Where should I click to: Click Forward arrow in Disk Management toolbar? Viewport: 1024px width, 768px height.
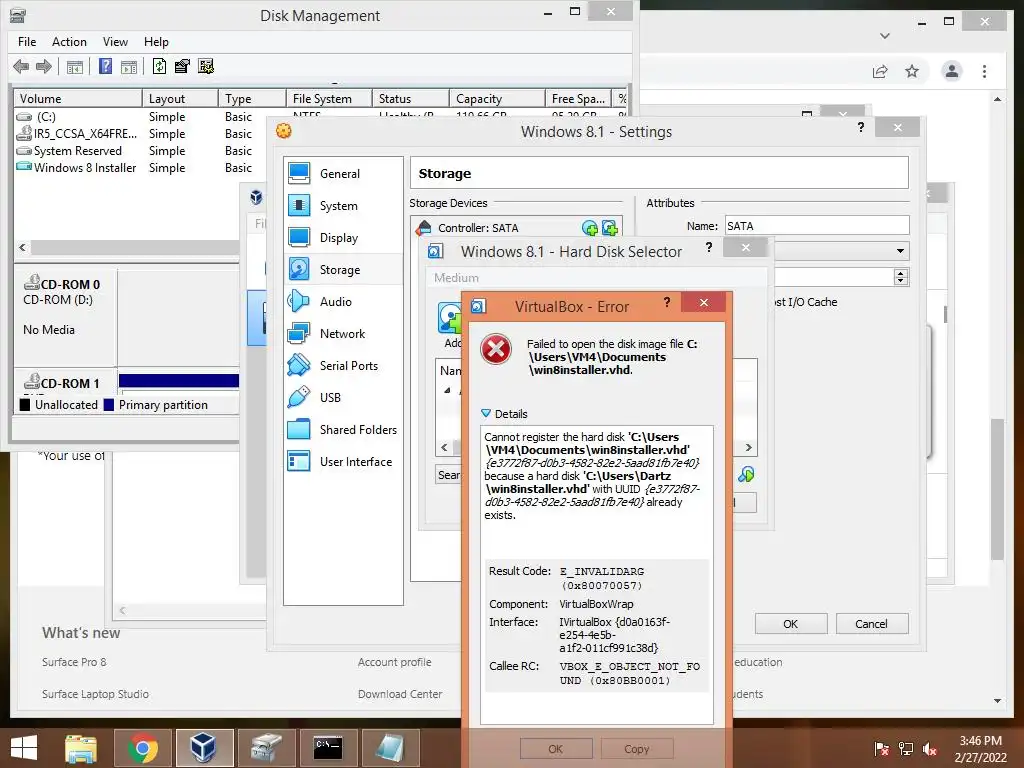(44, 66)
